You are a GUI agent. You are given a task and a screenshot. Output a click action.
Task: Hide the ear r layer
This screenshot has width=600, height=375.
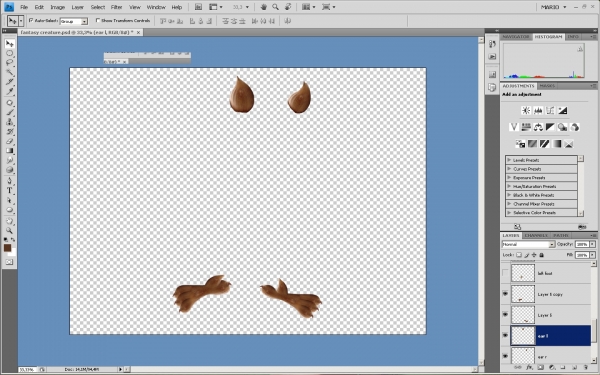505,356
